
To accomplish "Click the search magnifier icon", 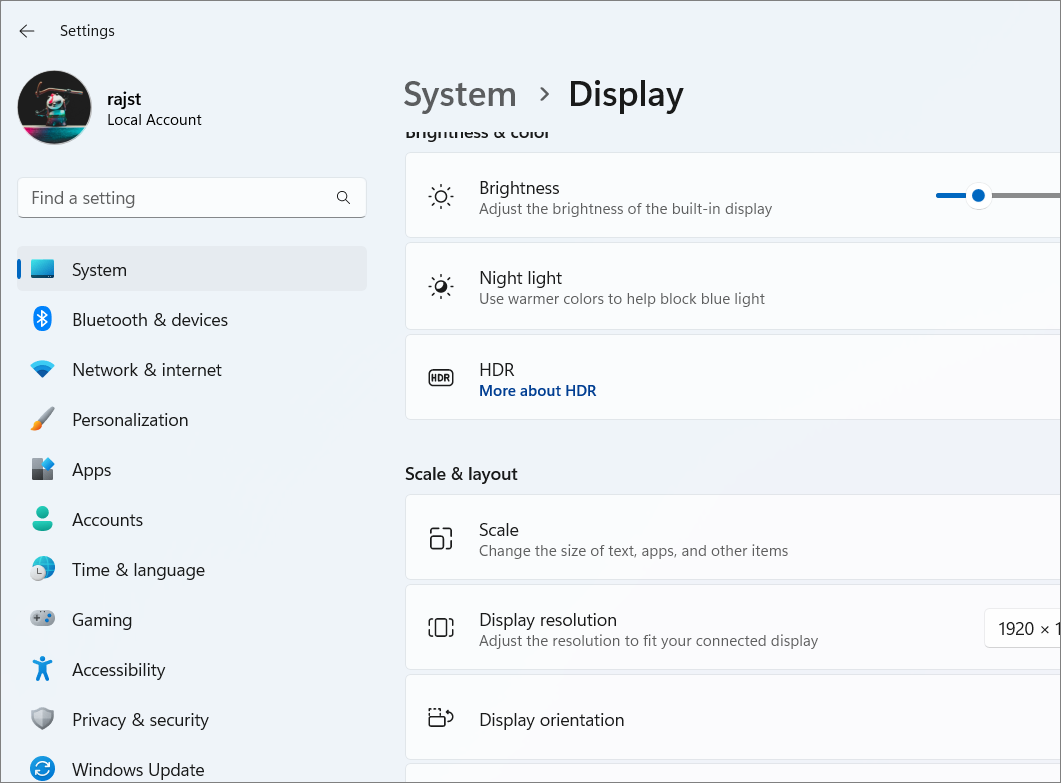I will point(343,197).
